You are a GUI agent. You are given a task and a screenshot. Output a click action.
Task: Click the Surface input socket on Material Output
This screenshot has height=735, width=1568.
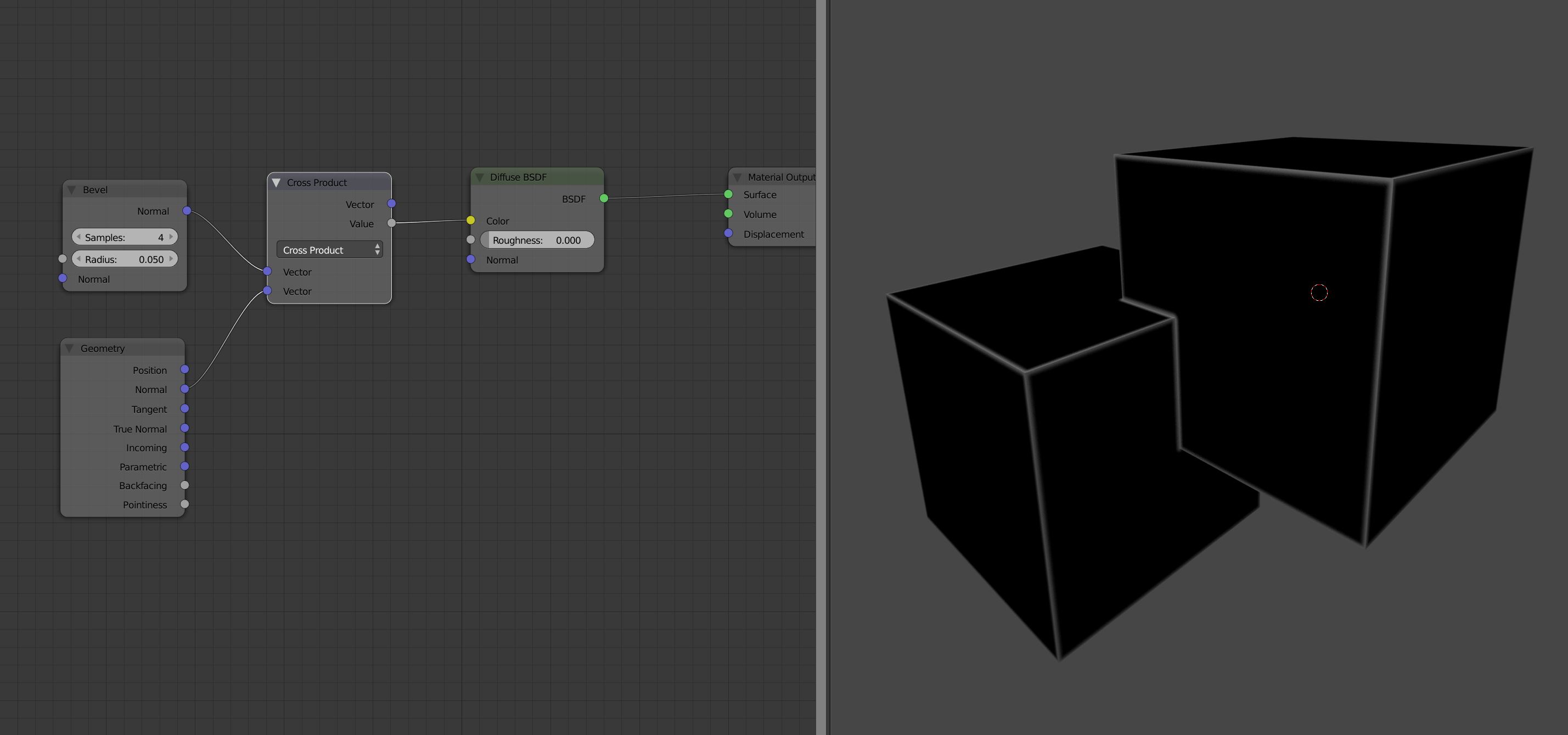pyautogui.click(x=729, y=194)
